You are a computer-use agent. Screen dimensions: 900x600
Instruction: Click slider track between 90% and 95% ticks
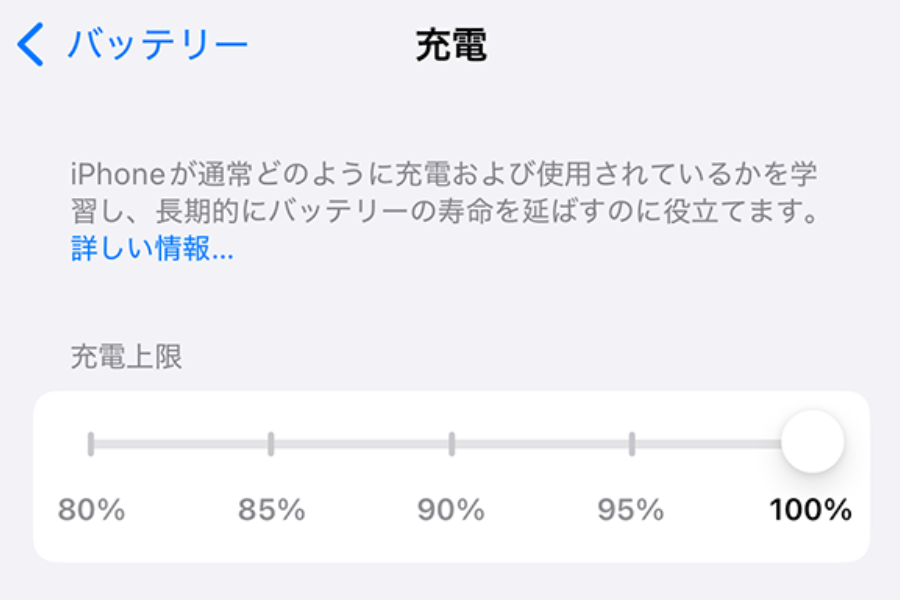[541, 443]
